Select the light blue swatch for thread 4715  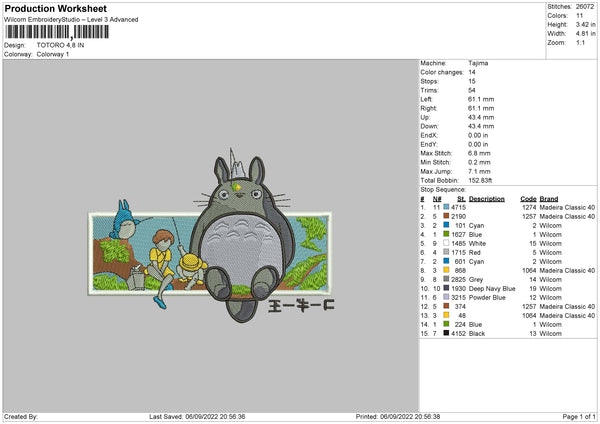pos(446,207)
